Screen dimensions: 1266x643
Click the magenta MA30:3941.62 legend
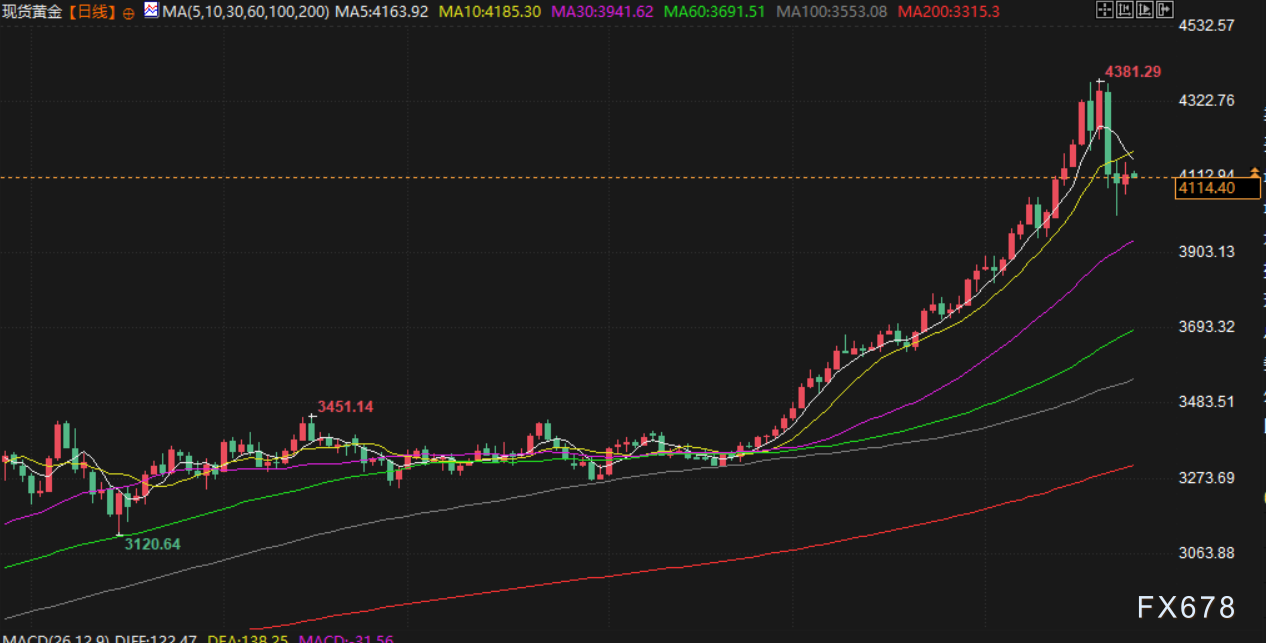point(604,12)
